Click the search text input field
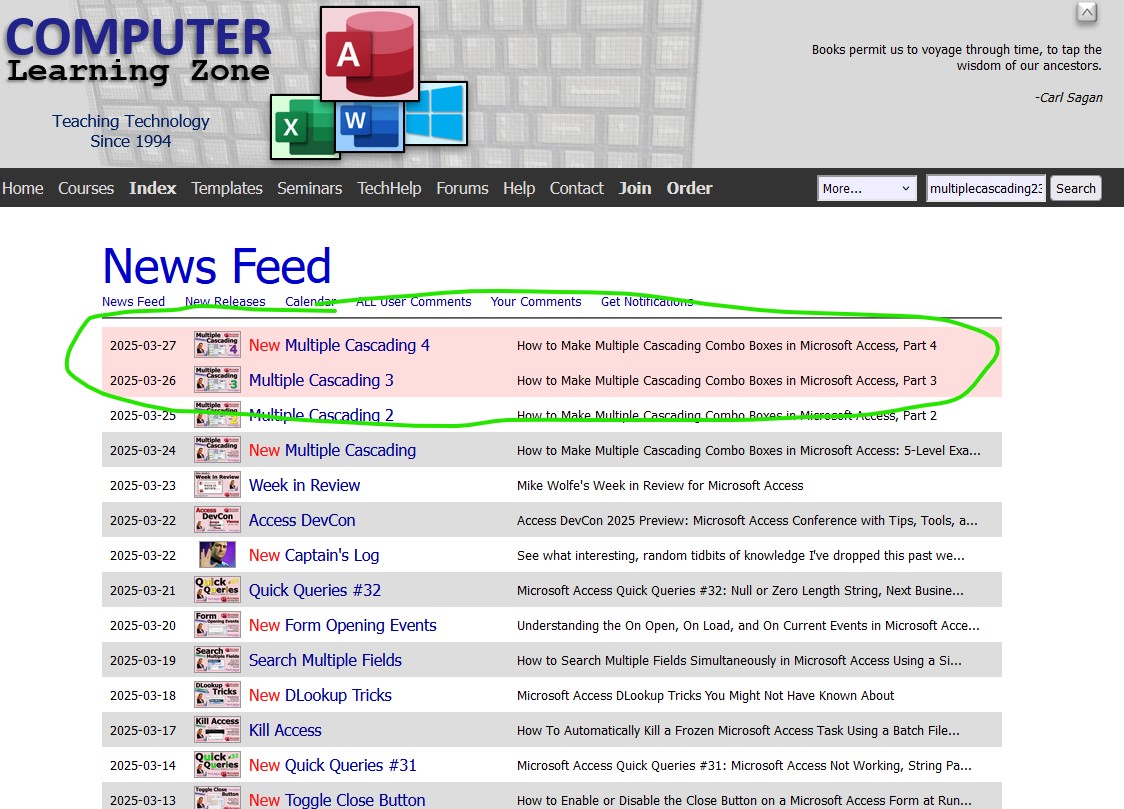The width and height of the screenshot is (1124, 809). (985, 188)
